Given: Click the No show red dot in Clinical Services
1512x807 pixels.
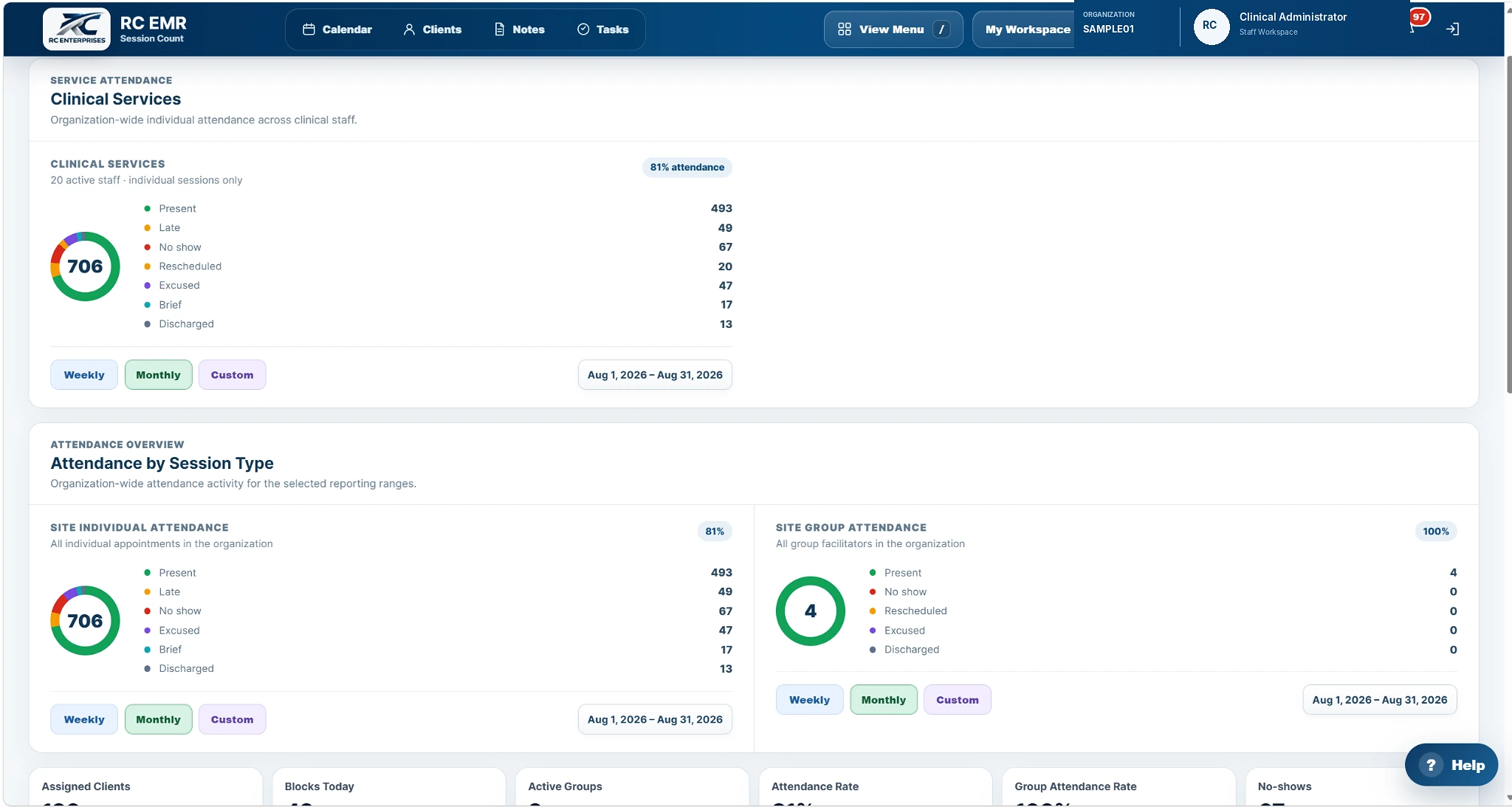Looking at the screenshot, I should point(148,247).
